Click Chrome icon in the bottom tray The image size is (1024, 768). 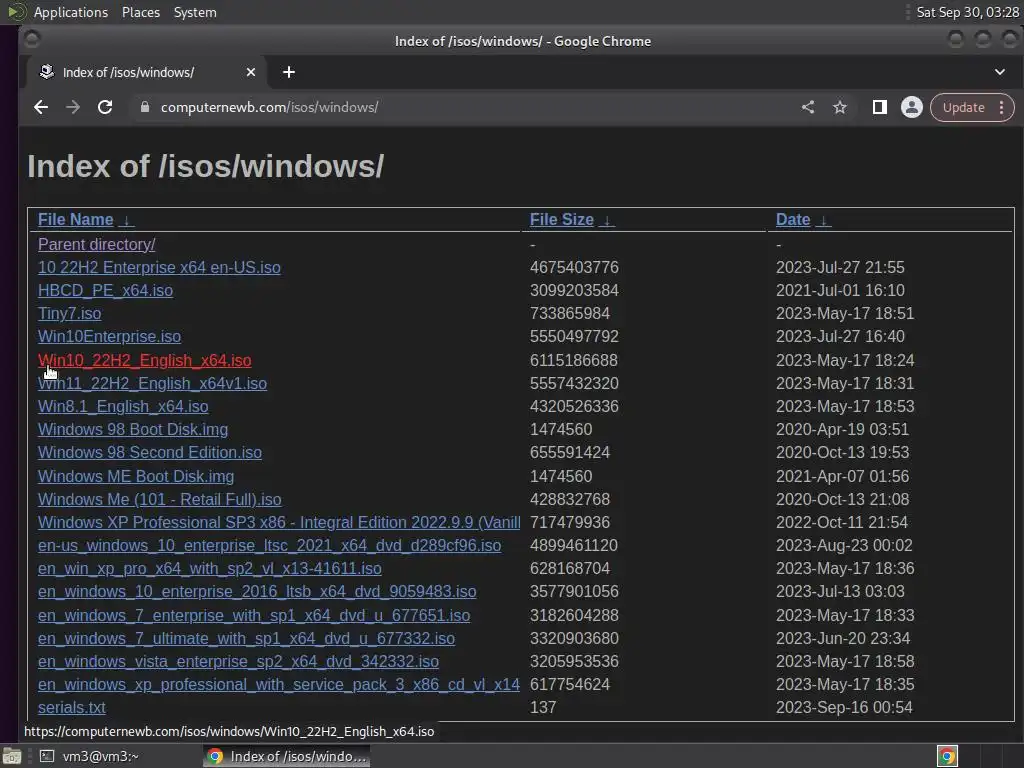click(x=947, y=756)
